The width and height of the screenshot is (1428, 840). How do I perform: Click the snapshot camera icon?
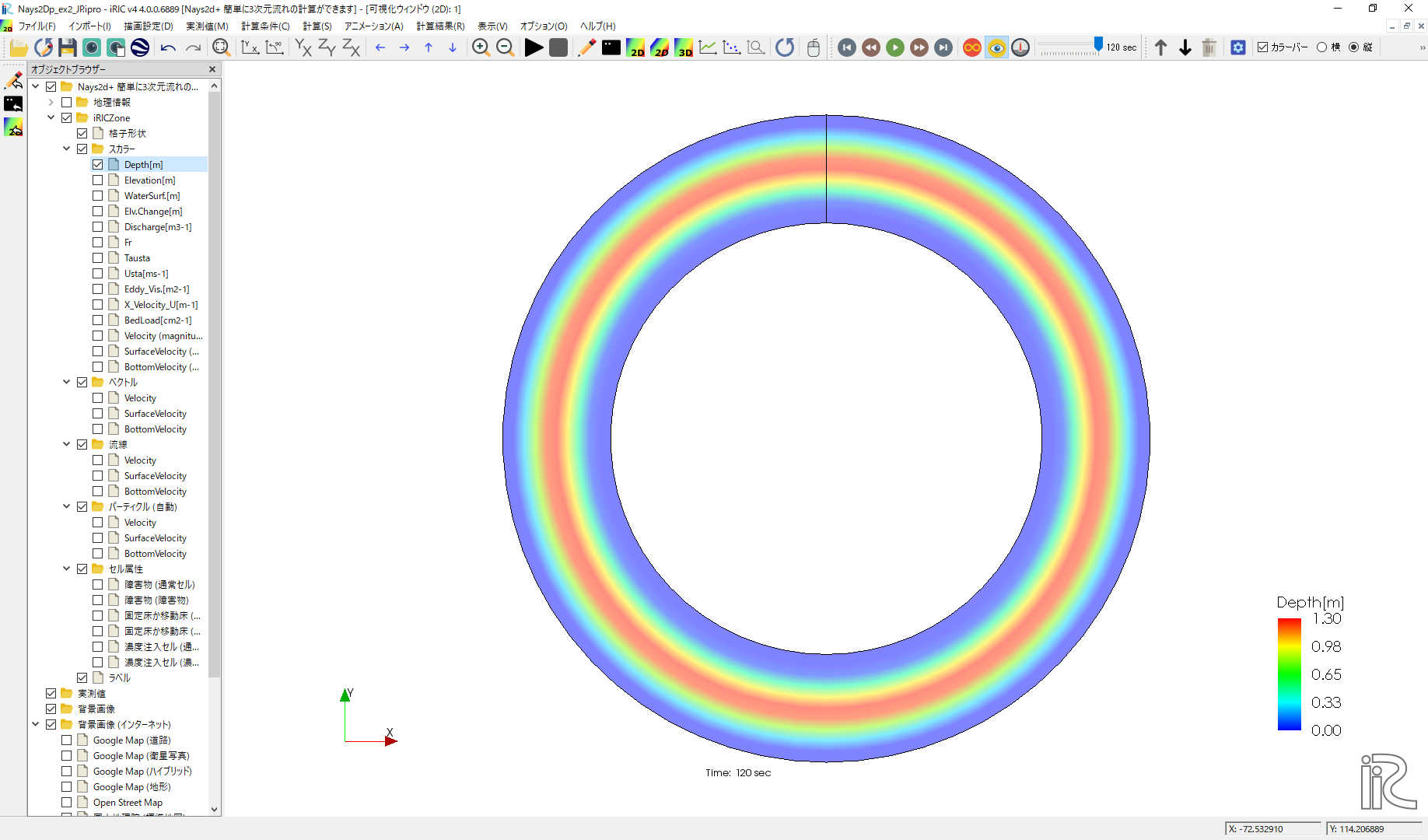pyautogui.click(x=92, y=47)
